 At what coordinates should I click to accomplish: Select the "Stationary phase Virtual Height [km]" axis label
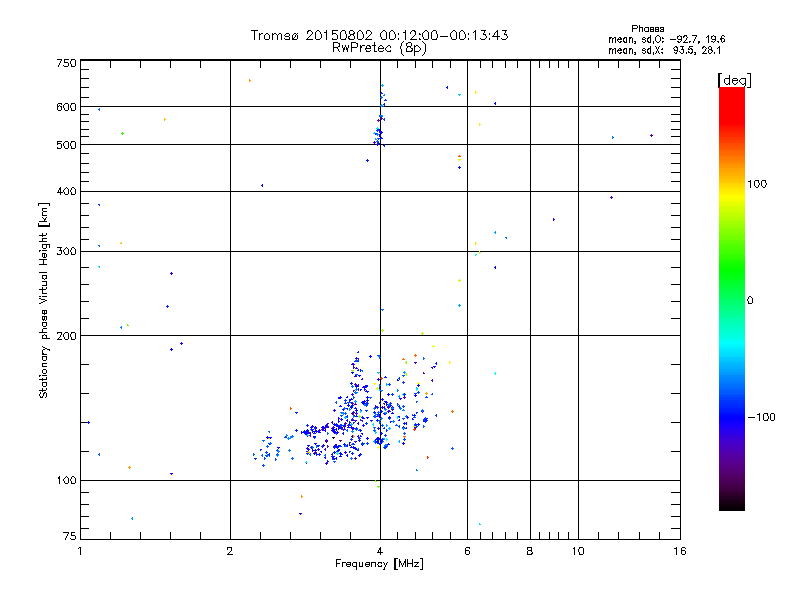(x=43, y=301)
